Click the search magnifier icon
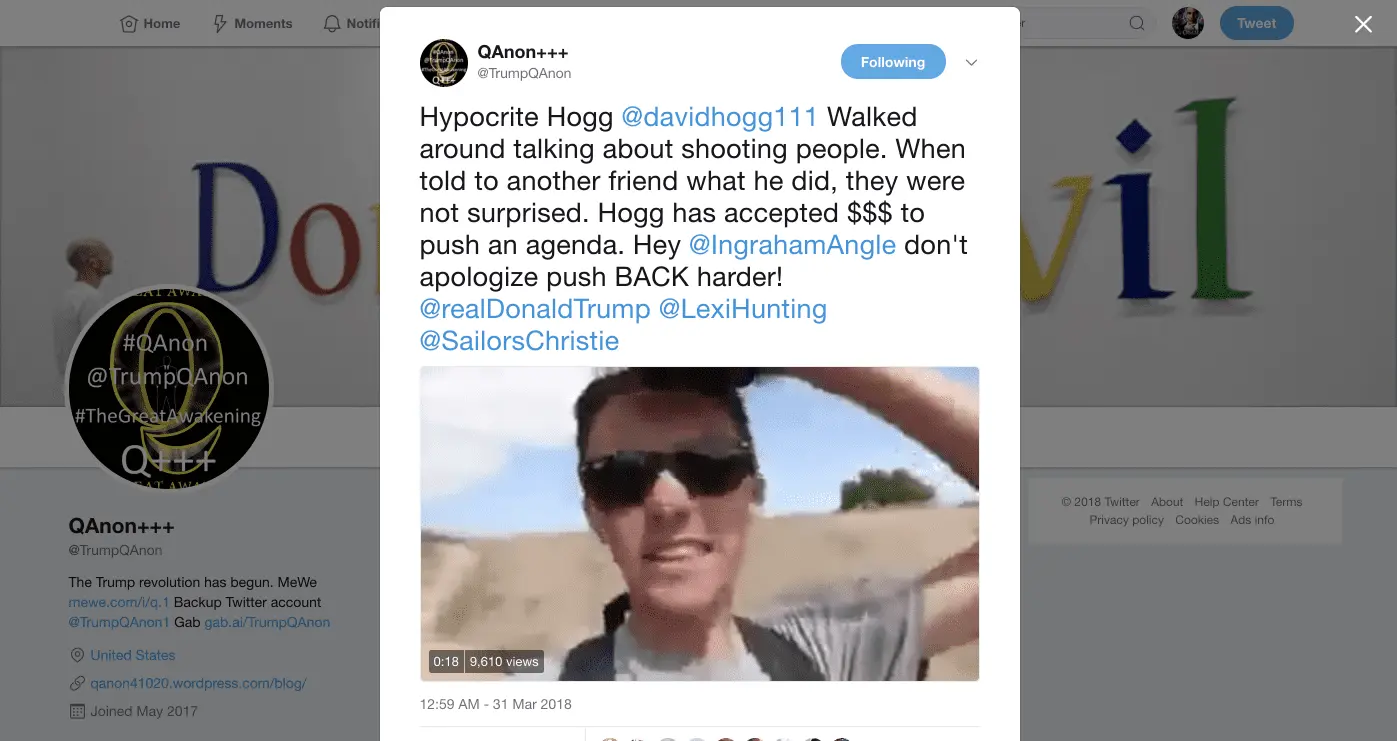 click(1137, 24)
